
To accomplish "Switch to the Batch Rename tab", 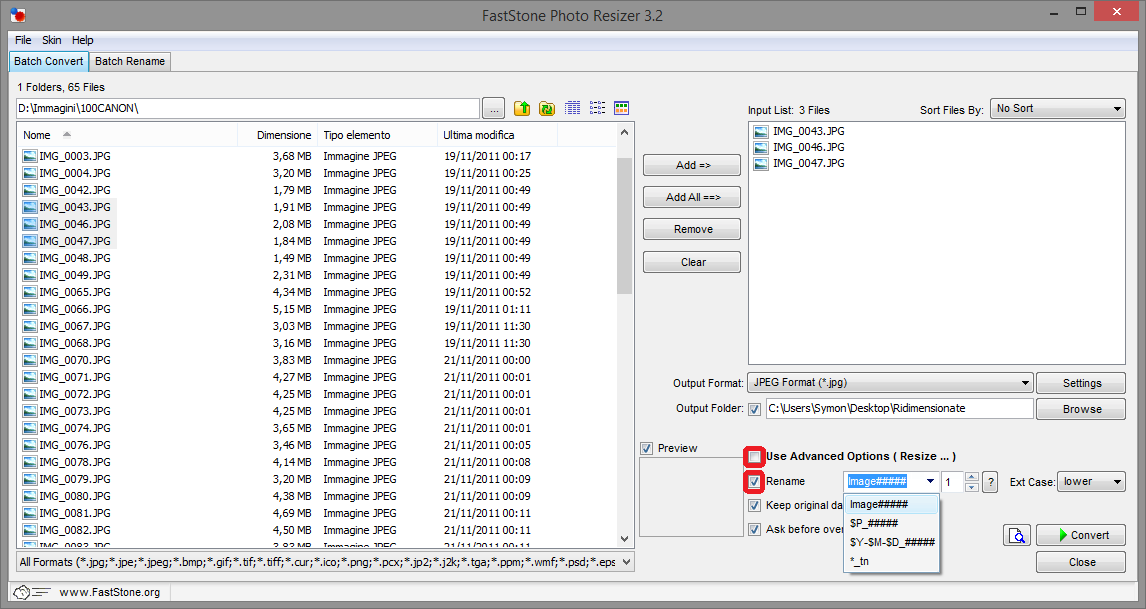I will point(130,61).
